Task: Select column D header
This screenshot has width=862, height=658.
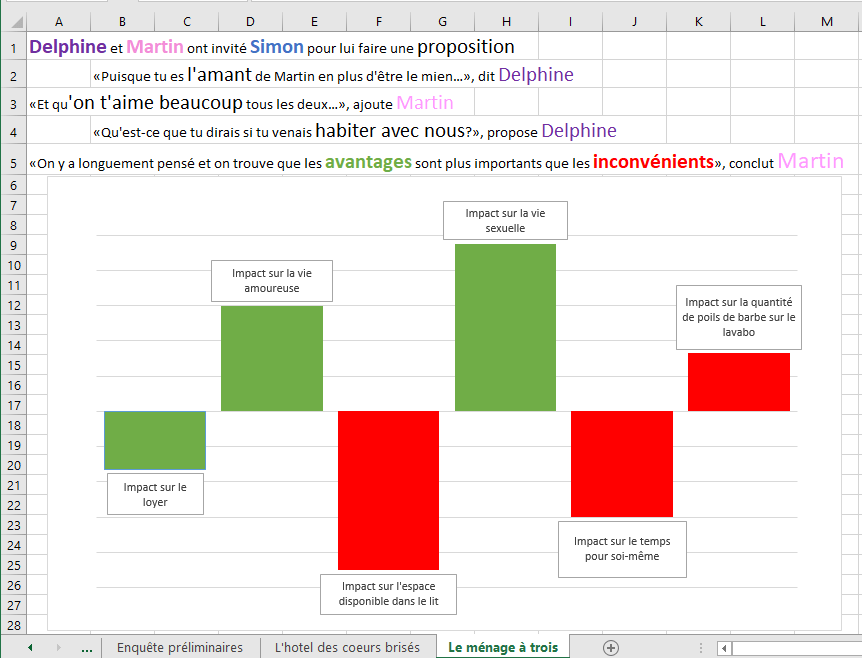Action: click(x=249, y=22)
